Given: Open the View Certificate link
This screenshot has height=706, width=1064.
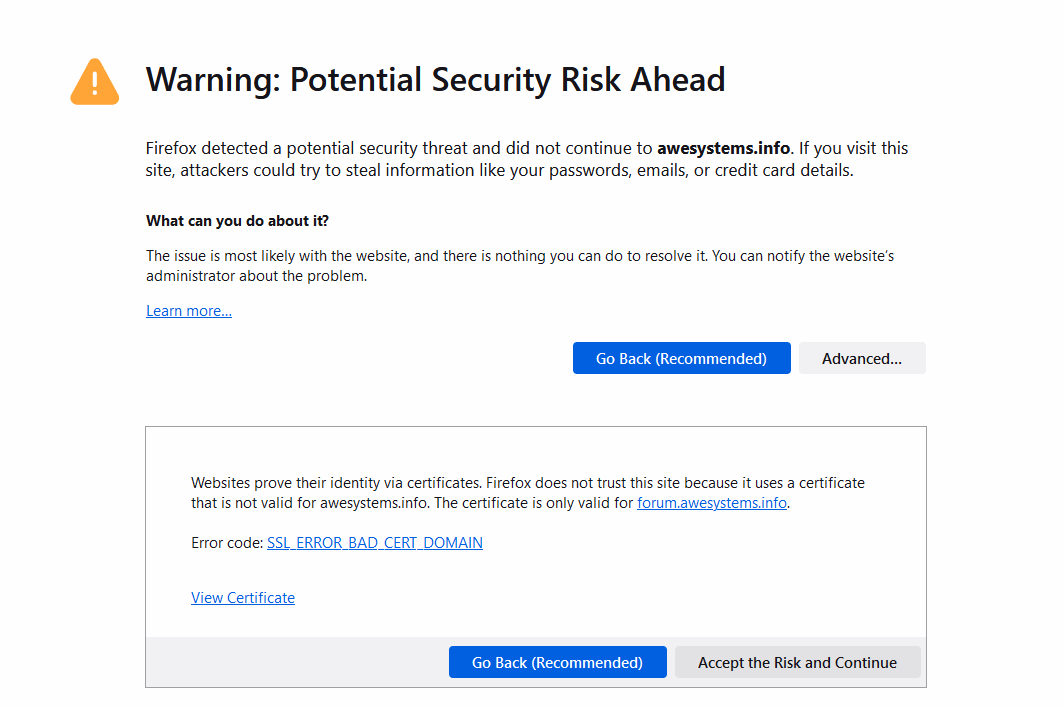Looking at the screenshot, I should tap(243, 598).
